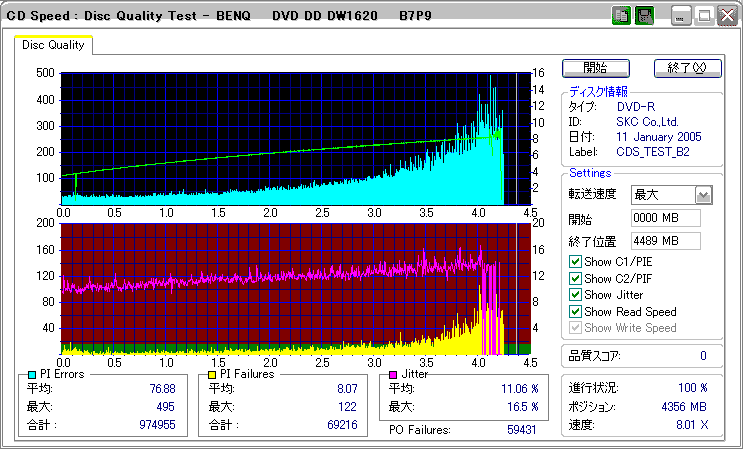Click the PI Errors maximum value 495
Viewport: 743px width, 449px height.
165,407
